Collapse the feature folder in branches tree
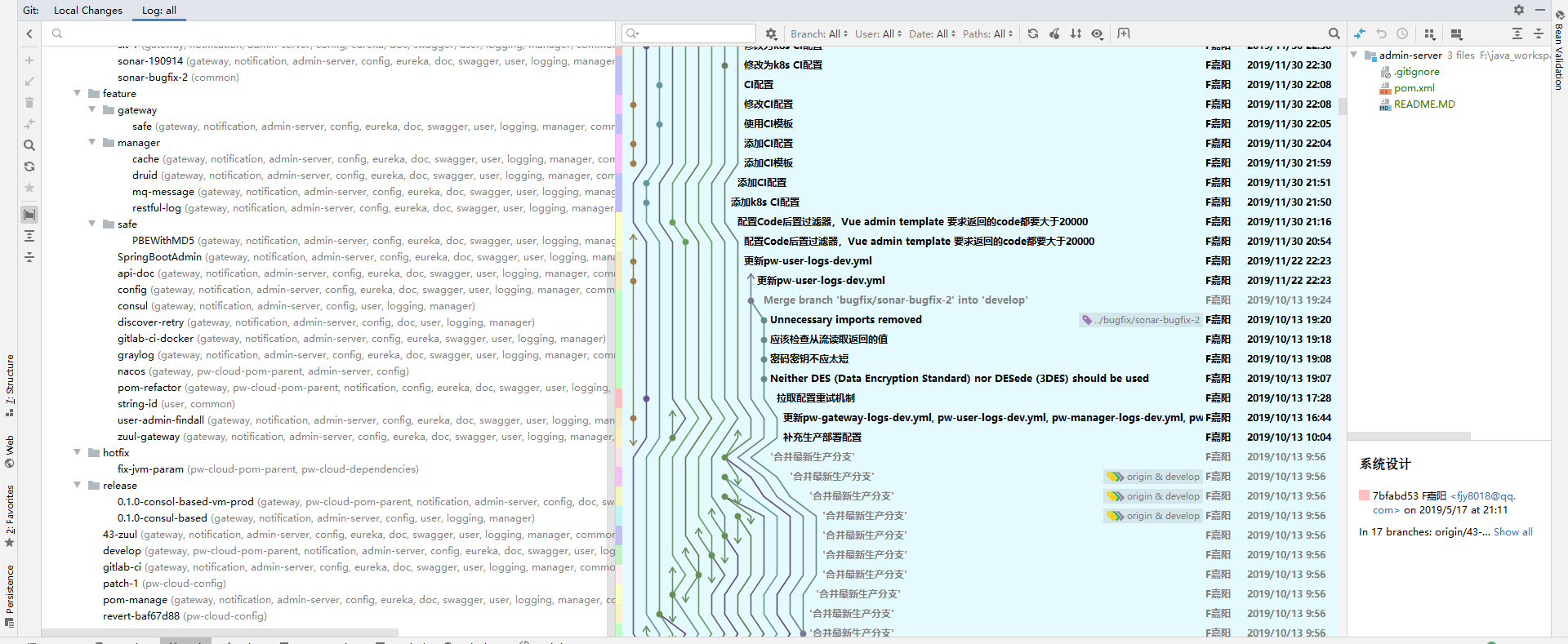The width and height of the screenshot is (1568, 644). pos(78,94)
